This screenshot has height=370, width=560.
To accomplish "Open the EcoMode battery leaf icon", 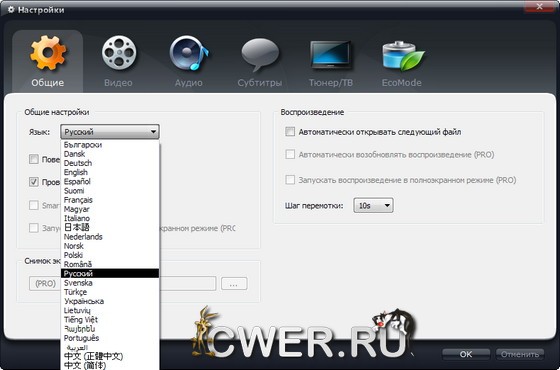I will [403, 55].
